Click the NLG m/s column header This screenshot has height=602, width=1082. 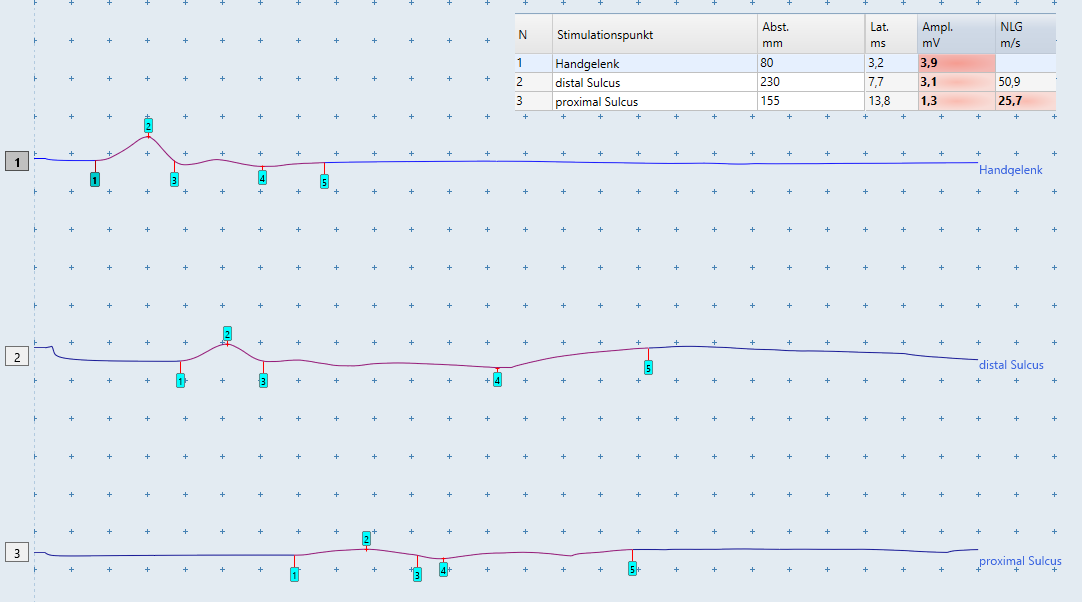pos(1026,35)
